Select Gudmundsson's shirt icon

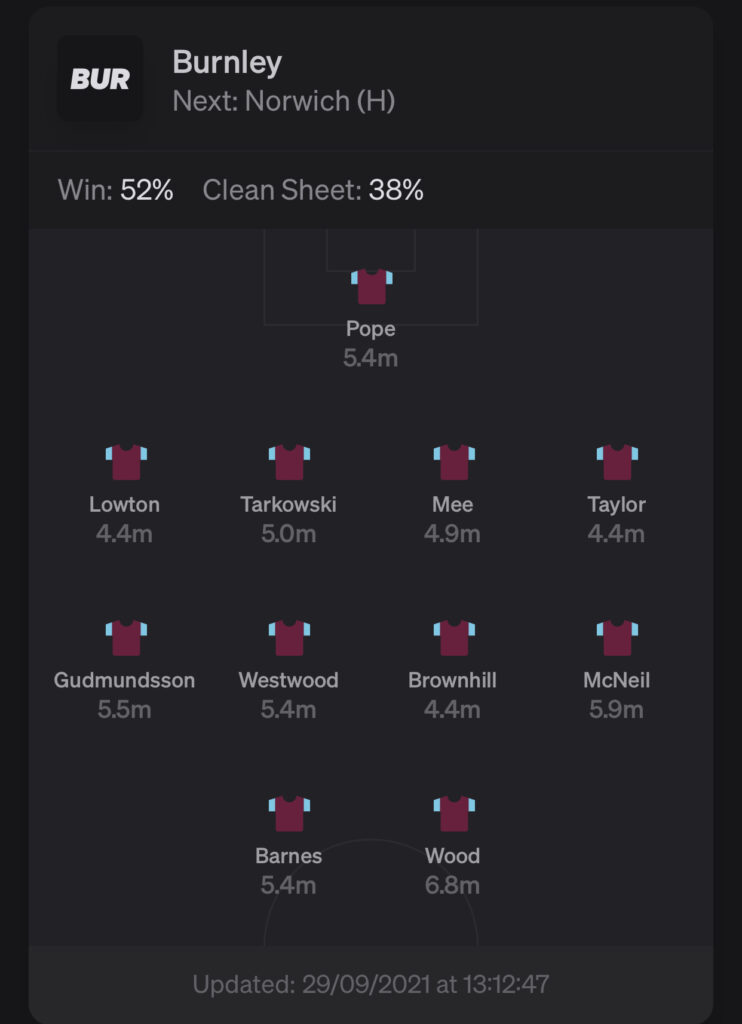(x=126, y=638)
